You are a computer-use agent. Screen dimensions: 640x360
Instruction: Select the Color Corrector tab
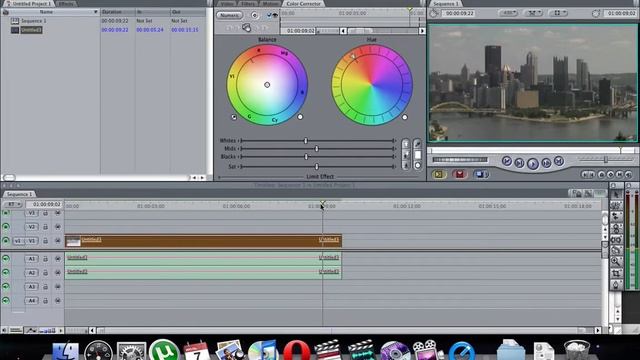click(x=303, y=4)
